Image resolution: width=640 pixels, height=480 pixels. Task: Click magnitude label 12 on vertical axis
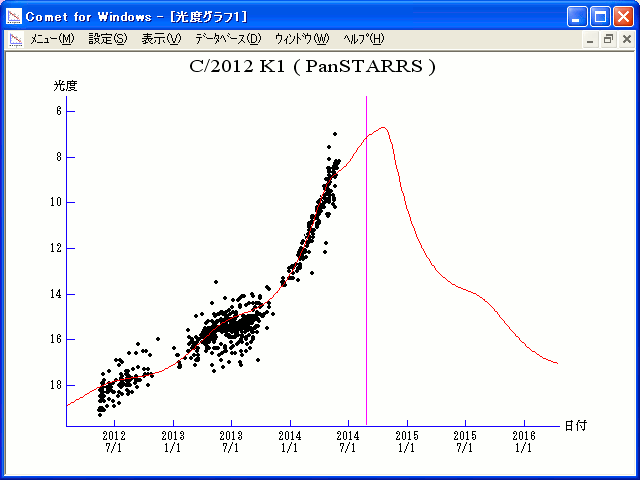[56, 248]
